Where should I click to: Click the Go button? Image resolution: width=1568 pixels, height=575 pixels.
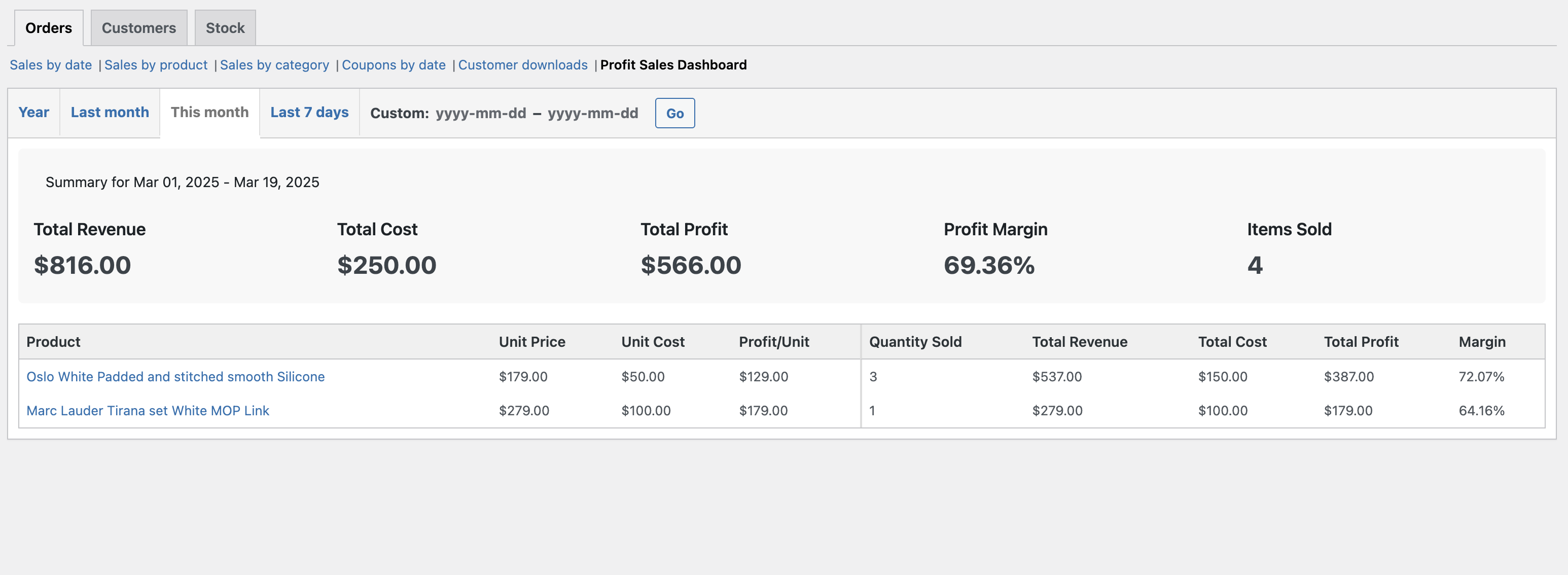pos(674,113)
